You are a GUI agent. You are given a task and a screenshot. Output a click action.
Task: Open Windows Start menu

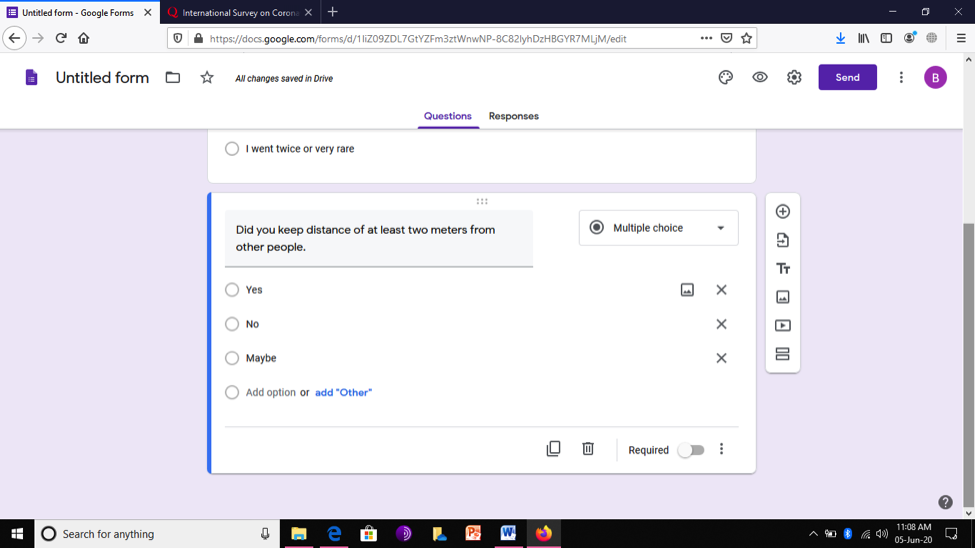click(17, 534)
